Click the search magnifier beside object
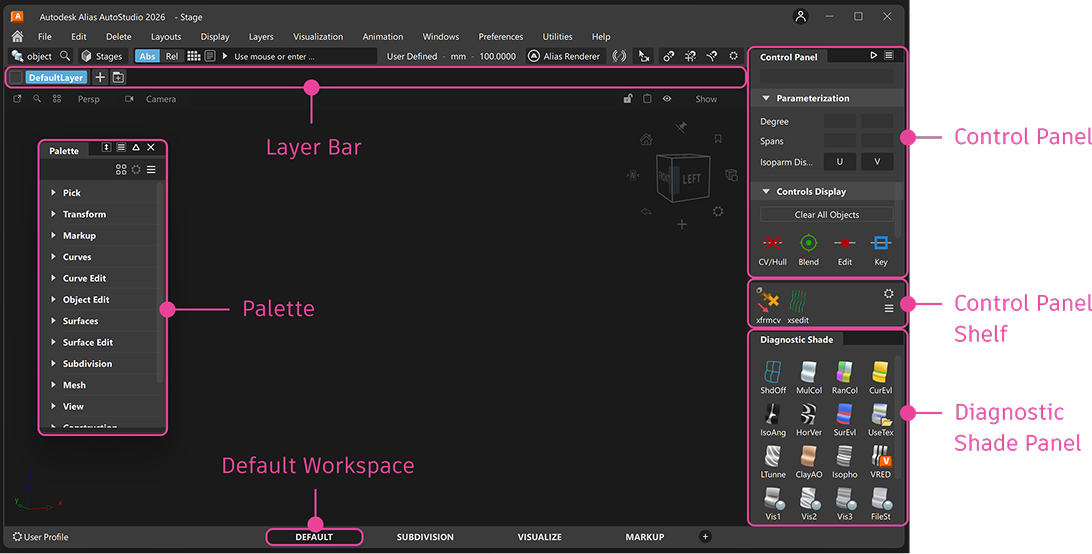 (65, 56)
